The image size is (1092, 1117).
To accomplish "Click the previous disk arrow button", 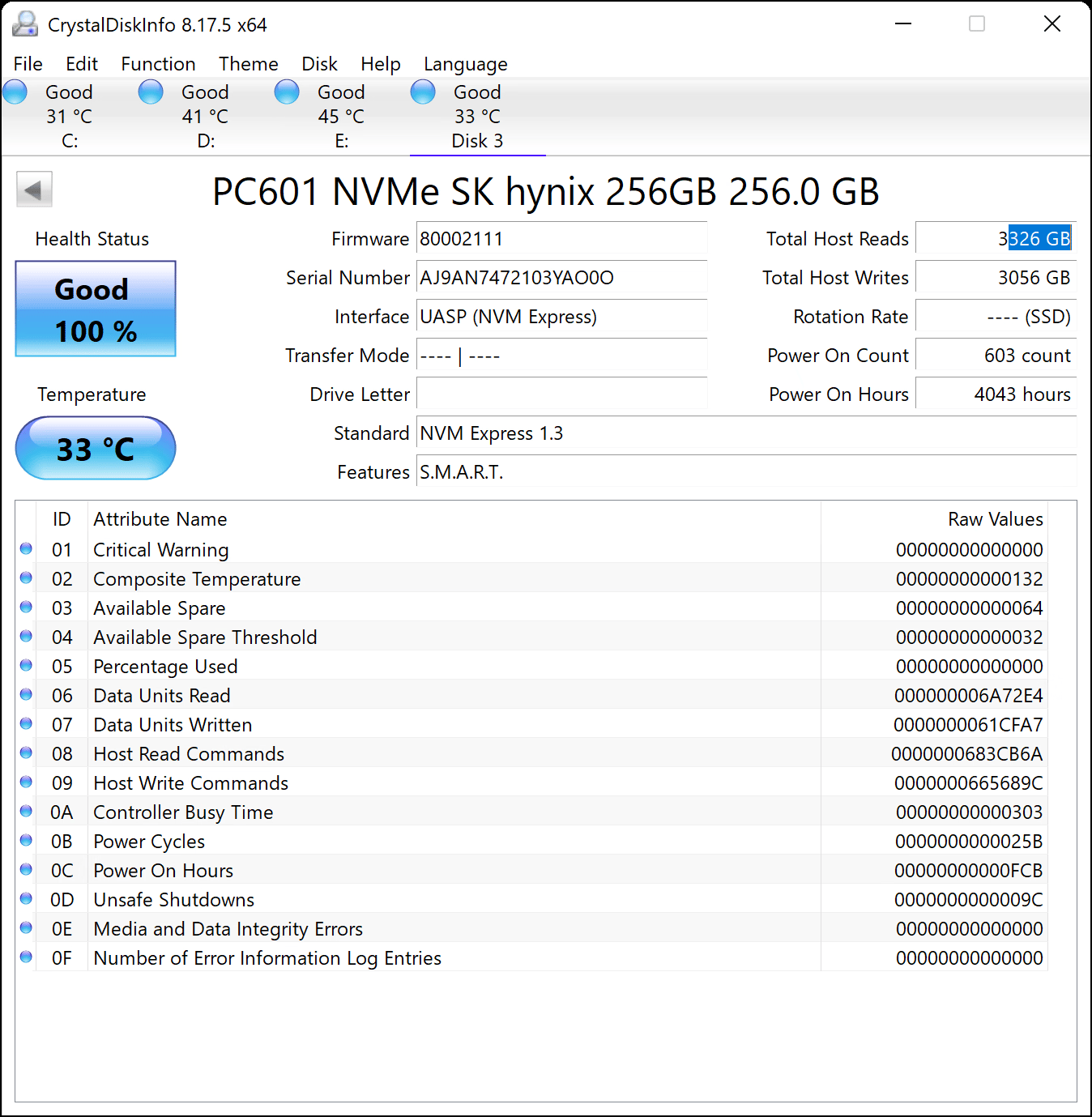I will [x=34, y=190].
